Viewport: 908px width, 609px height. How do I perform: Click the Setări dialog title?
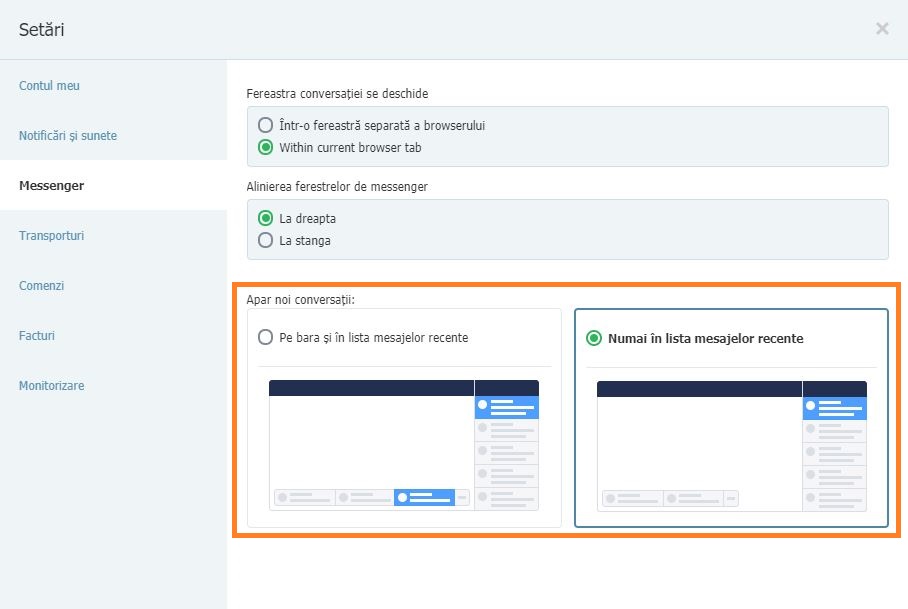pyautogui.click(x=42, y=30)
